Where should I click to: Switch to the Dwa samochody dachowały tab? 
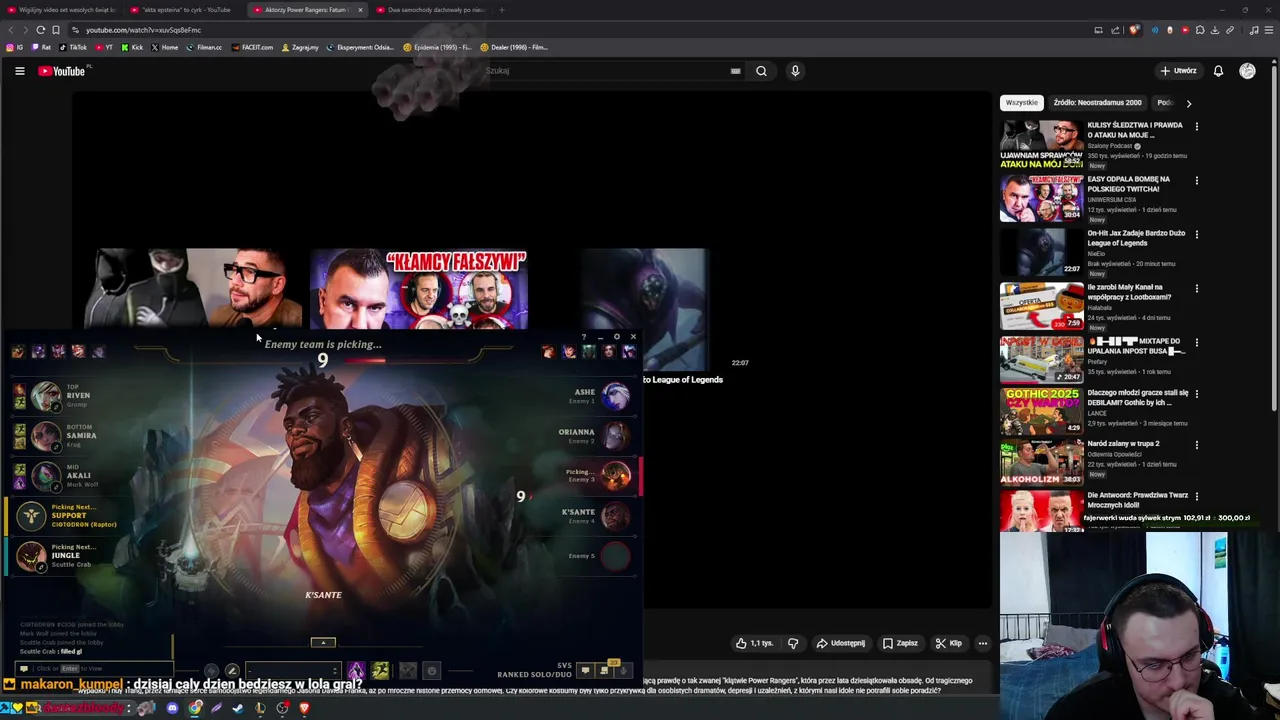(x=430, y=10)
